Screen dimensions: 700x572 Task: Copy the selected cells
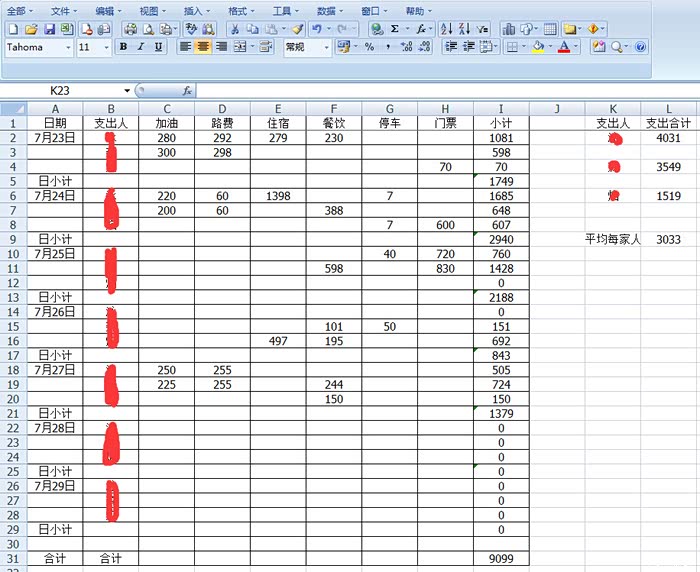253,29
